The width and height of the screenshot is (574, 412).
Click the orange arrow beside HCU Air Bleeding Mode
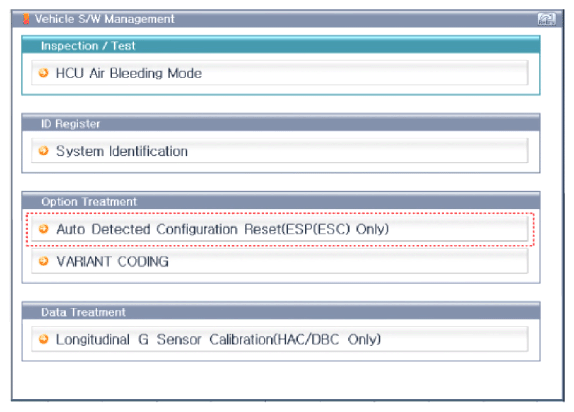click(x=44, y=73)
